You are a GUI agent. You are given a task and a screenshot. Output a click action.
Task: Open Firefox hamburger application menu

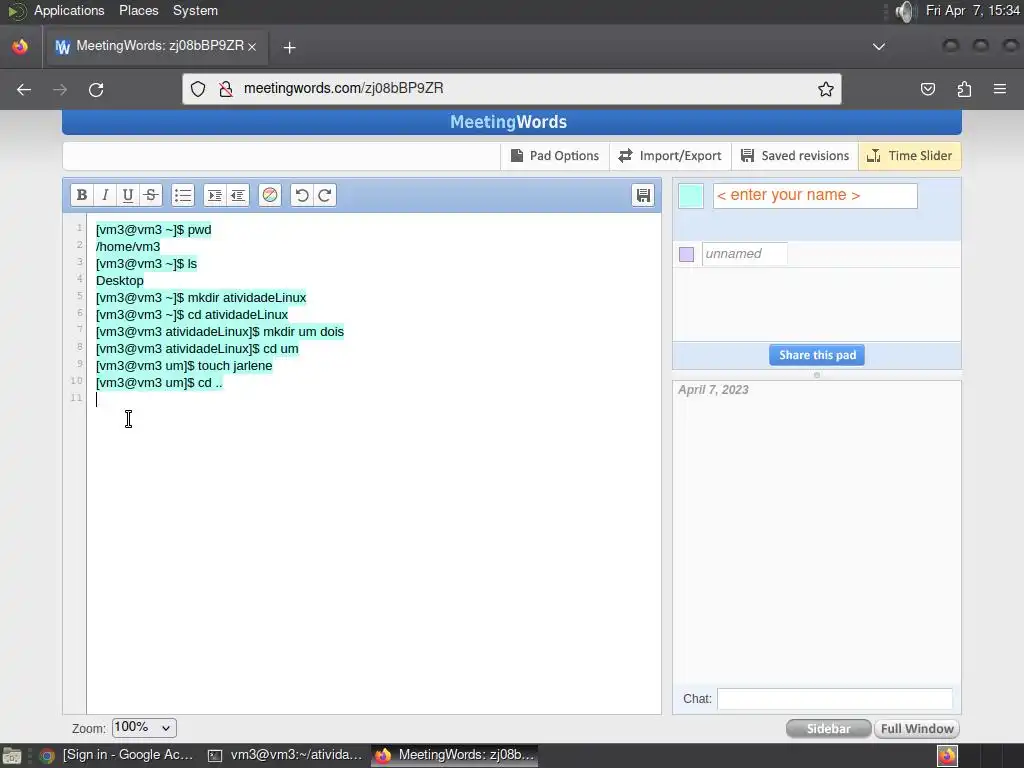[x=1000, y=89]
